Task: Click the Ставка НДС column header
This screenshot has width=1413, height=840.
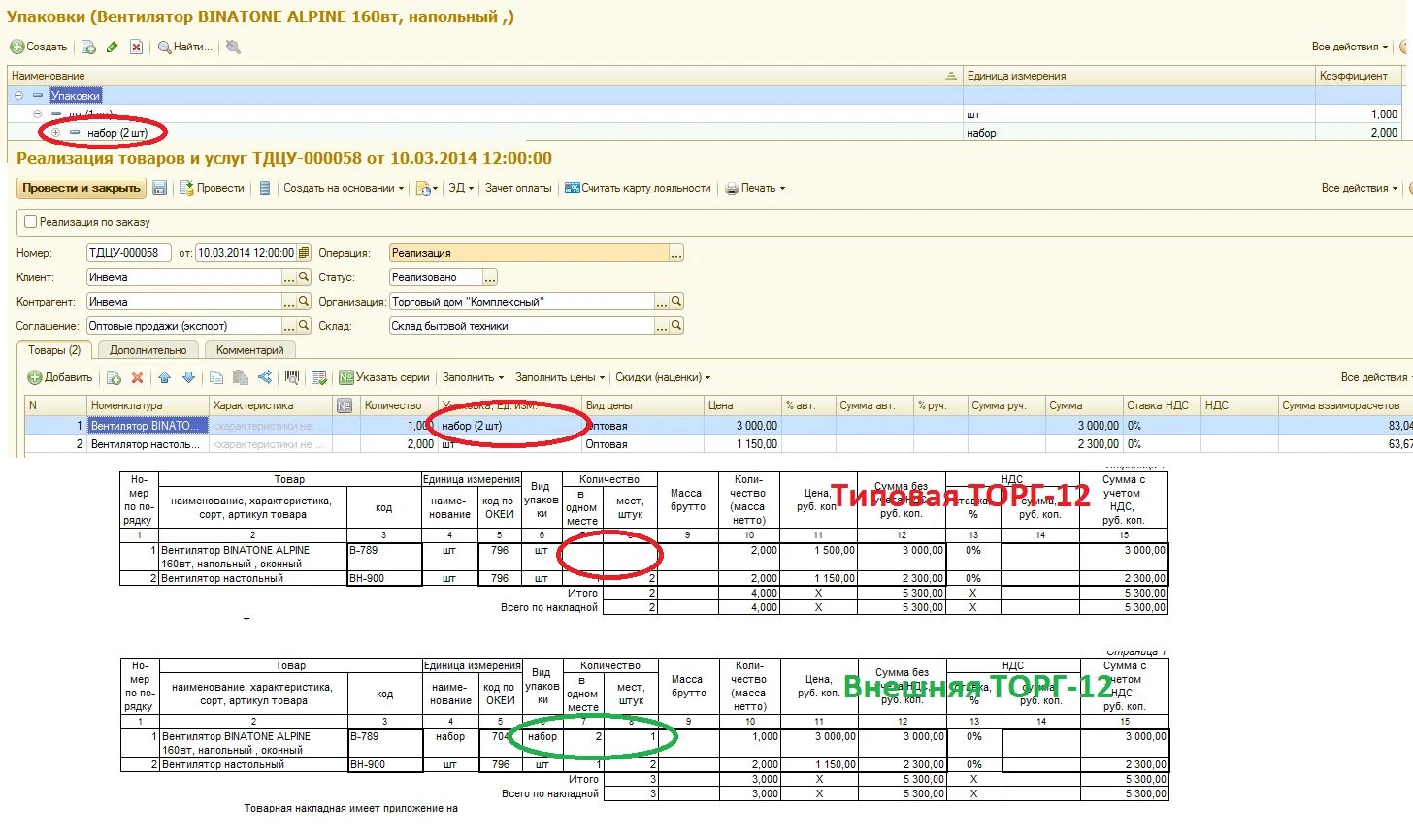Action: [x=1161, y=405]
